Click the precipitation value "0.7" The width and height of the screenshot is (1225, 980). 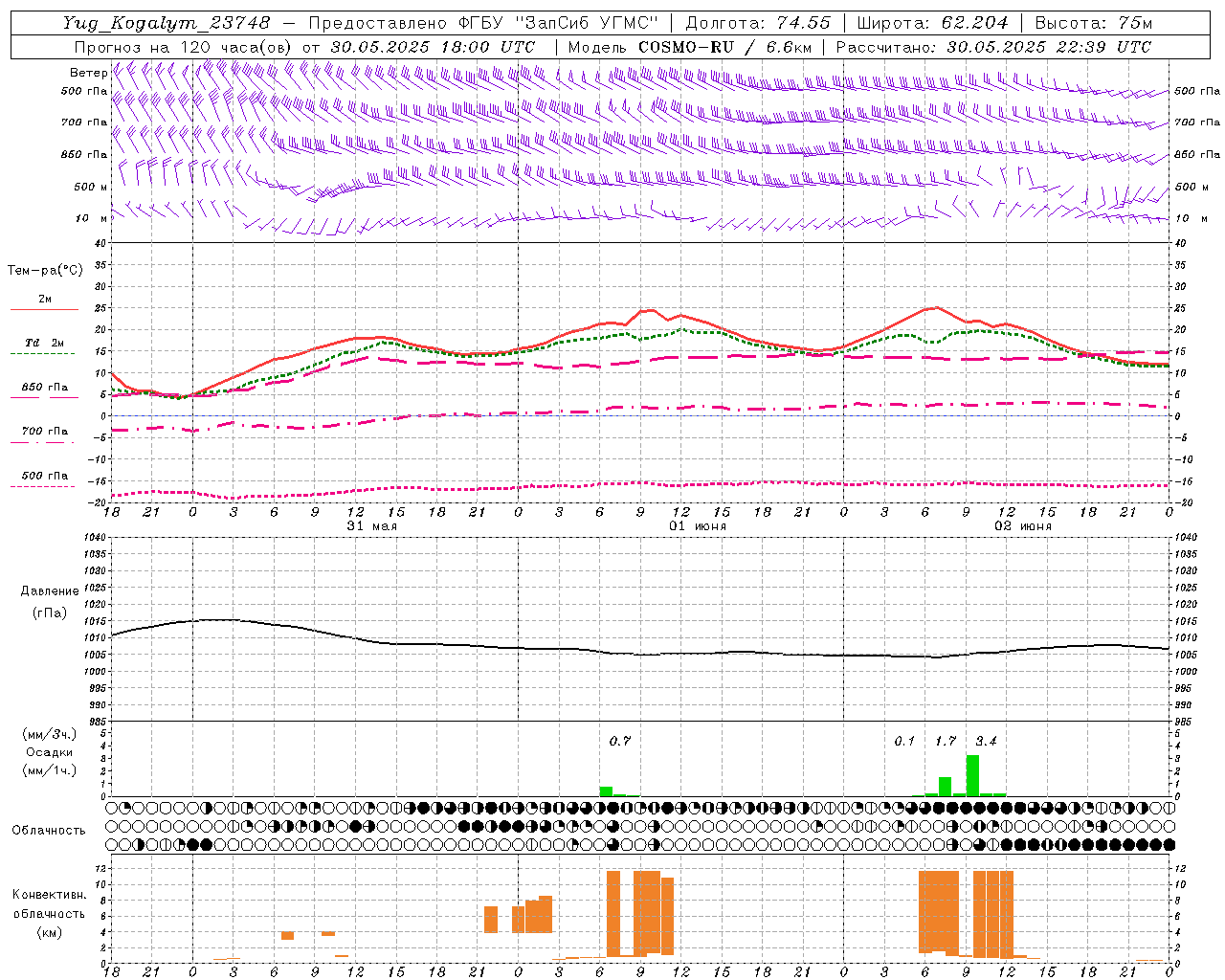pos(620,741)
